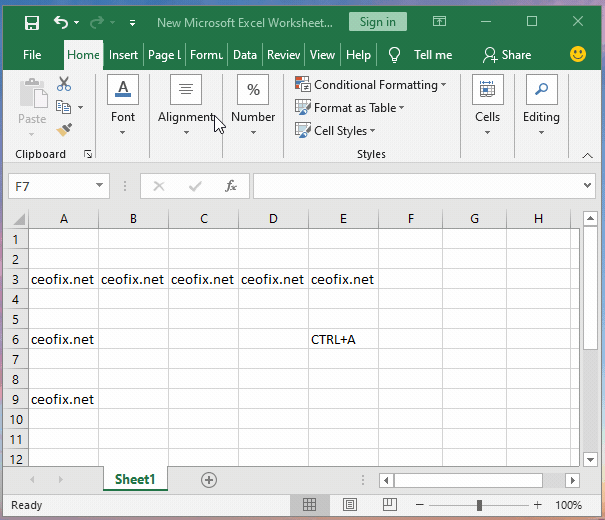Open the File tab
The image size is (605, 520).
[x=32, y=55]
